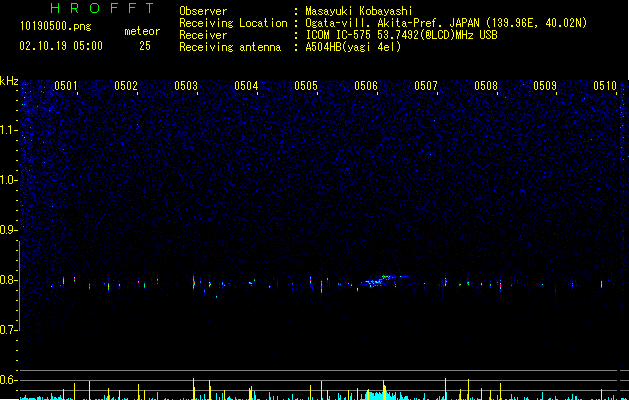Click receiver text ICOM IC-575 53.7492 MHz USB

tap(401, 35)
